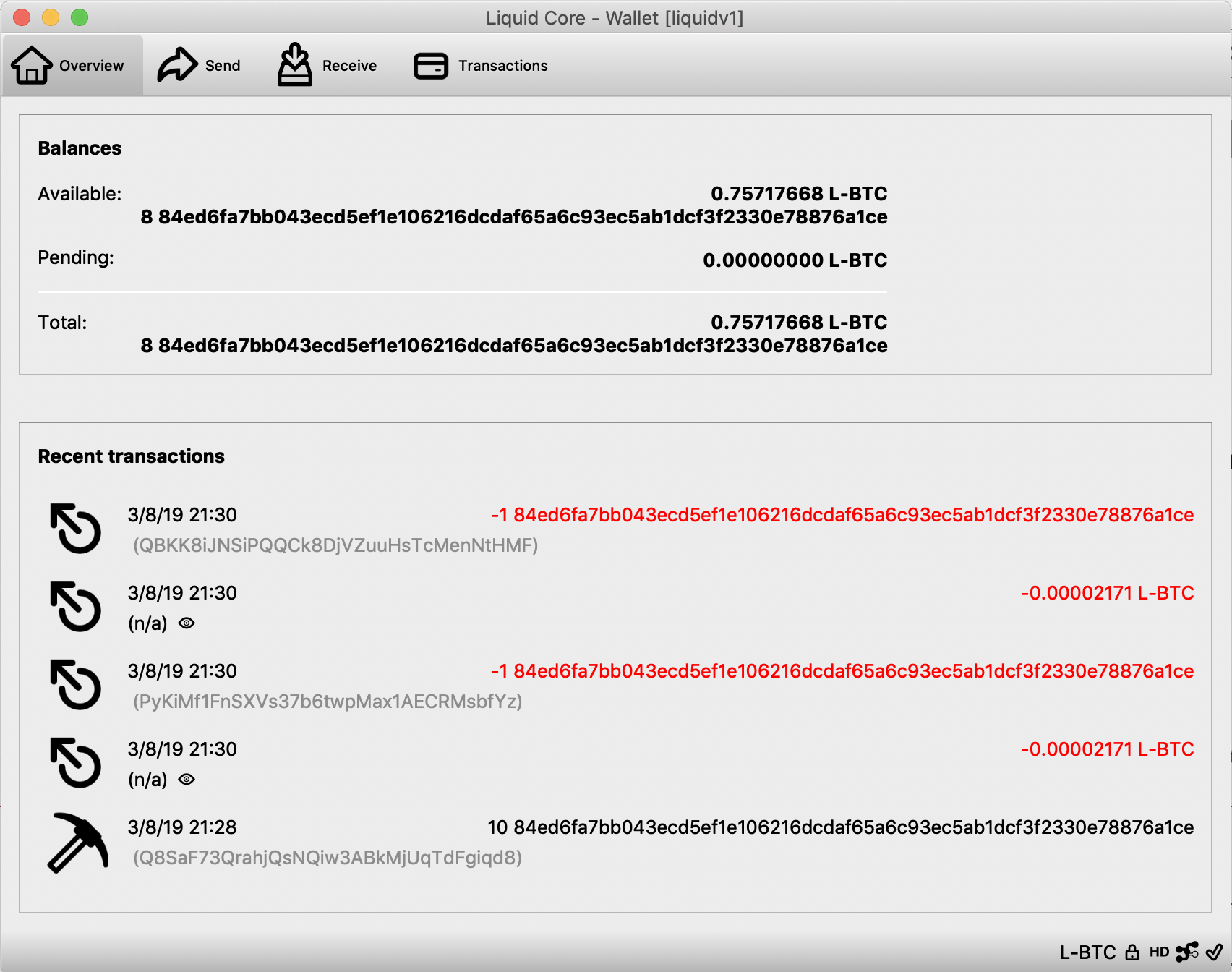
Task: Click the Total balance 0.75717668 L-BTC
Action: [799, 323]
